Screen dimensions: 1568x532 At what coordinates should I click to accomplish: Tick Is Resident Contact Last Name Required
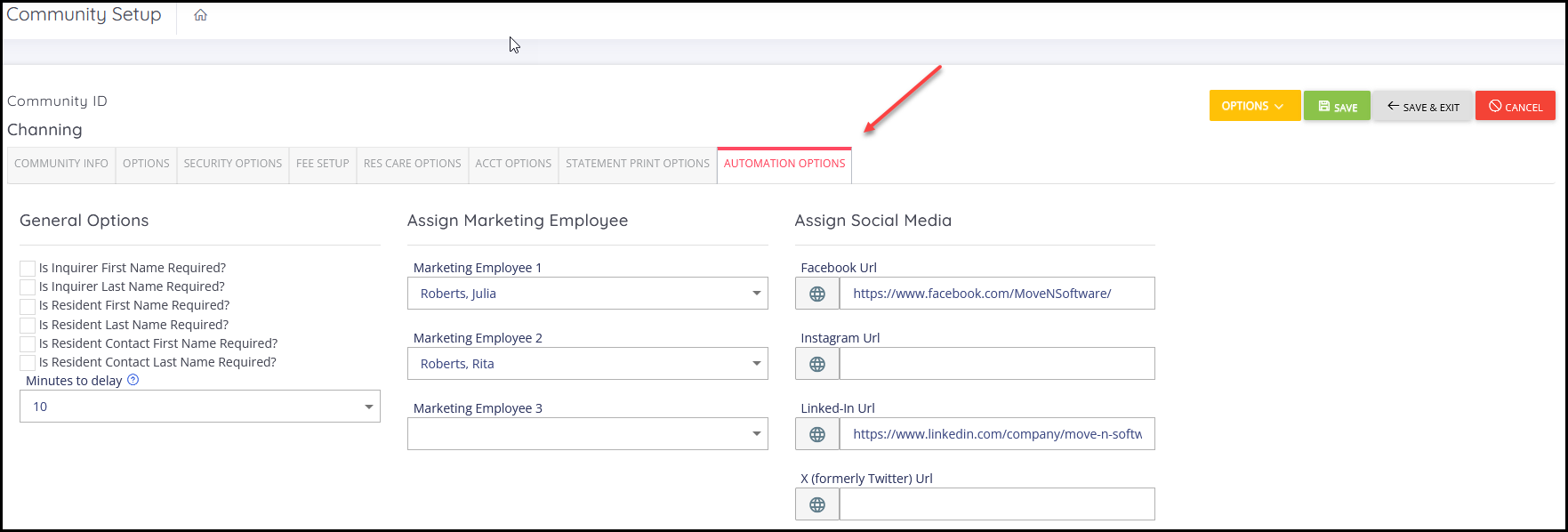(x=28, y=363)
